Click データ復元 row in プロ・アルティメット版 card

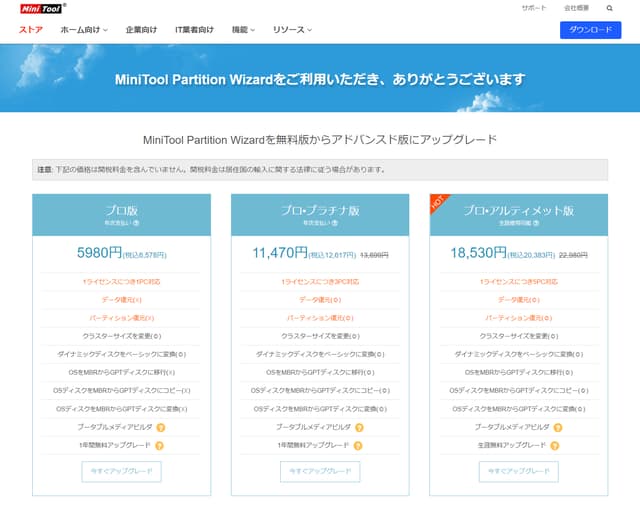519,300
